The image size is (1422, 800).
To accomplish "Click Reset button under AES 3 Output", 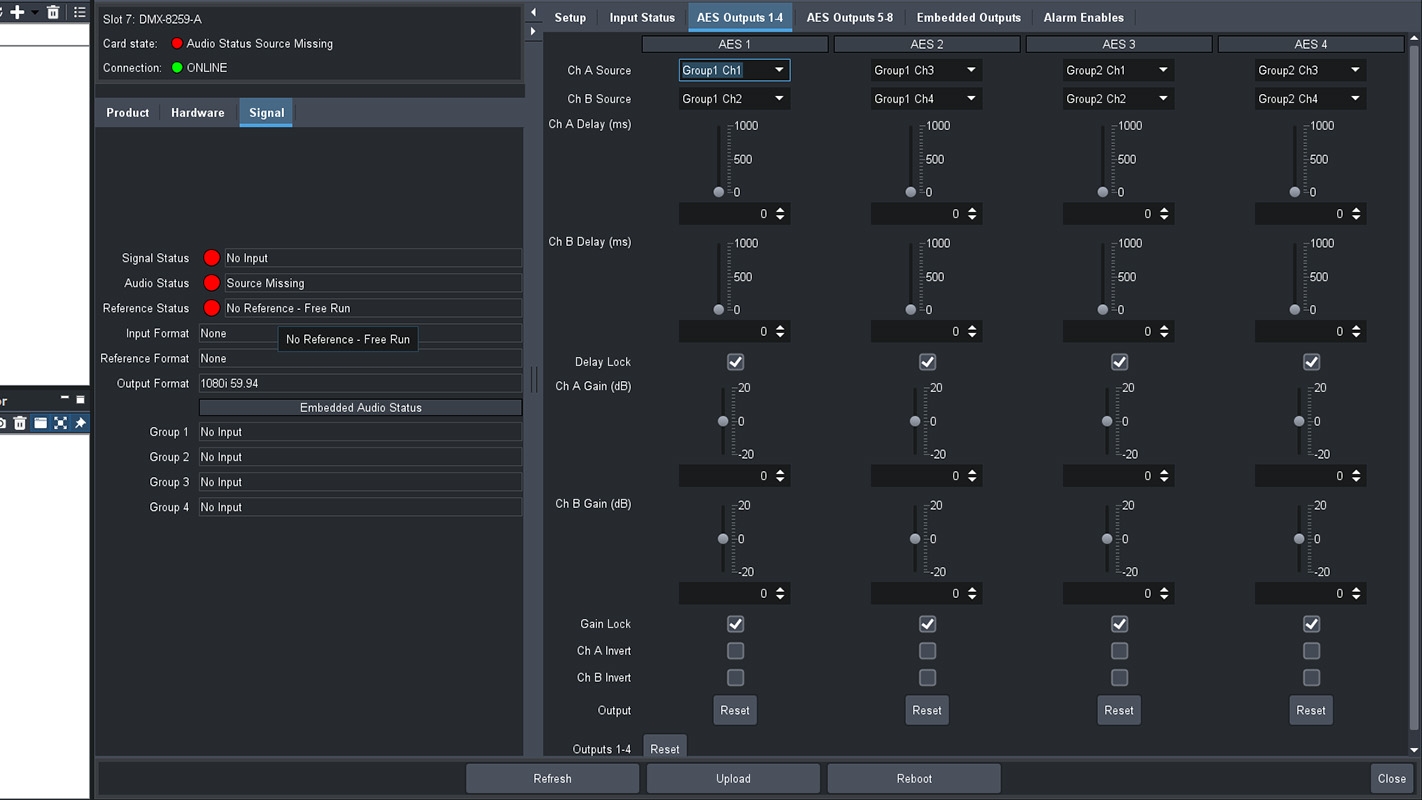I will [x=1118, y=710].
